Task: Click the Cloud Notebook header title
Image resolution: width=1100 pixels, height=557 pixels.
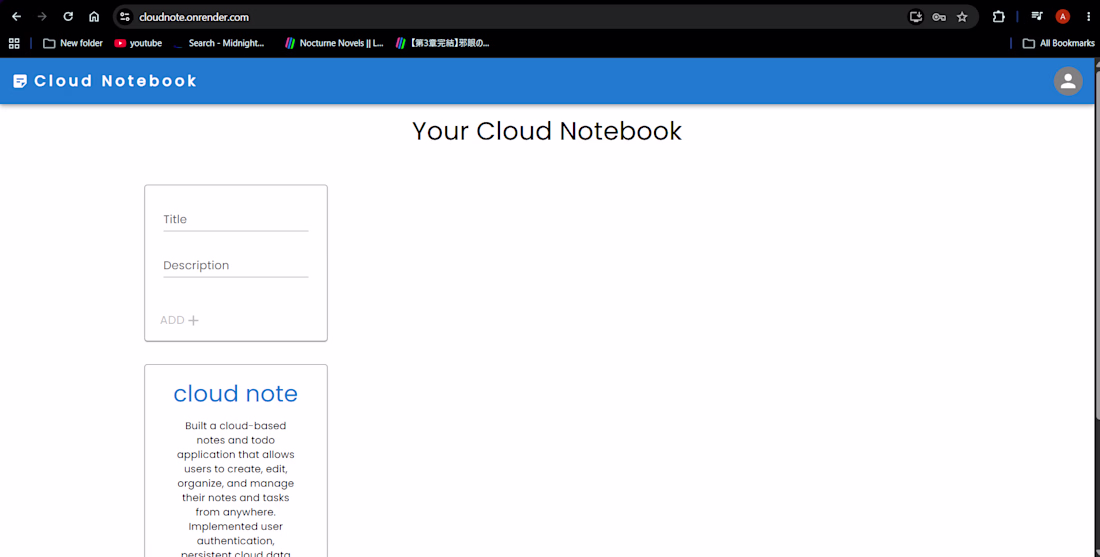Action: click(116, 81)
